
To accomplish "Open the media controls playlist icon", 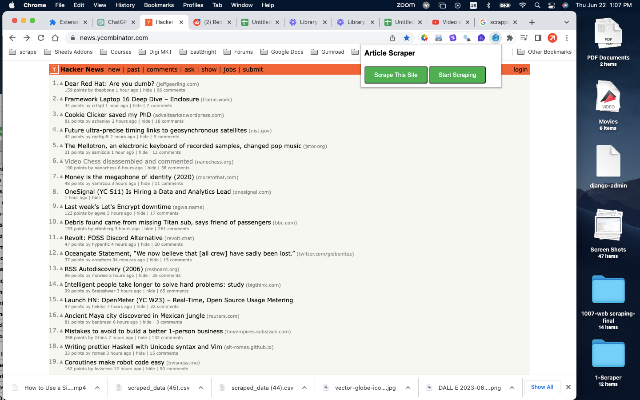I will 524,38.
